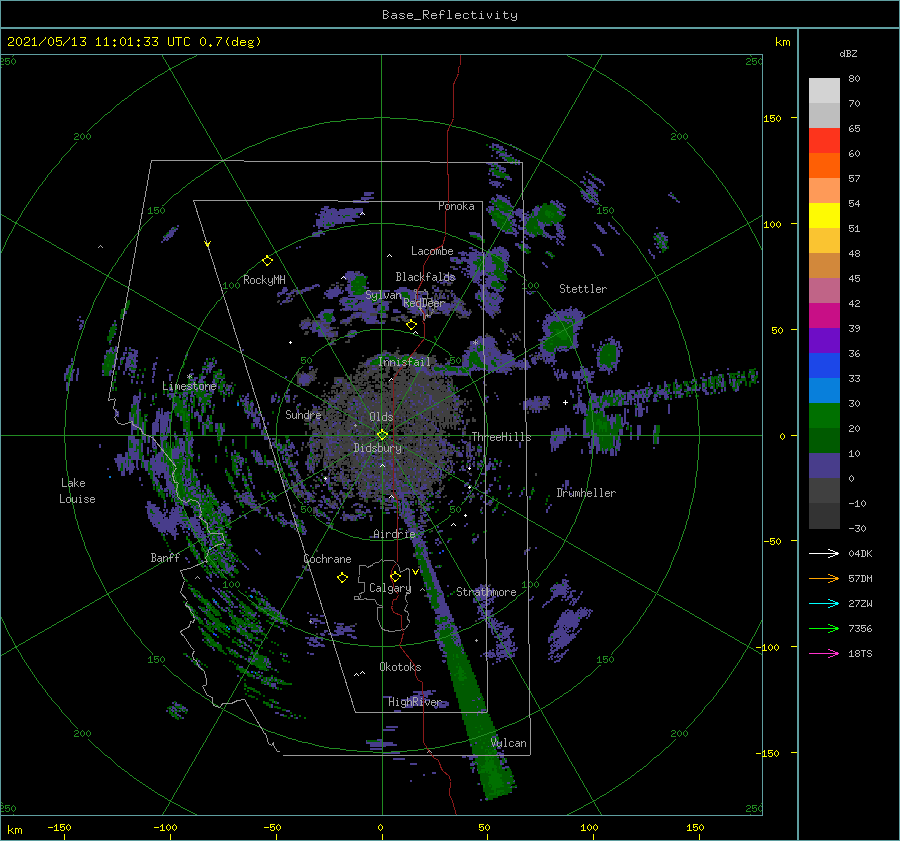Click the 18TS legend label
This screenshot has width=900, height=841.
point(860,653)
